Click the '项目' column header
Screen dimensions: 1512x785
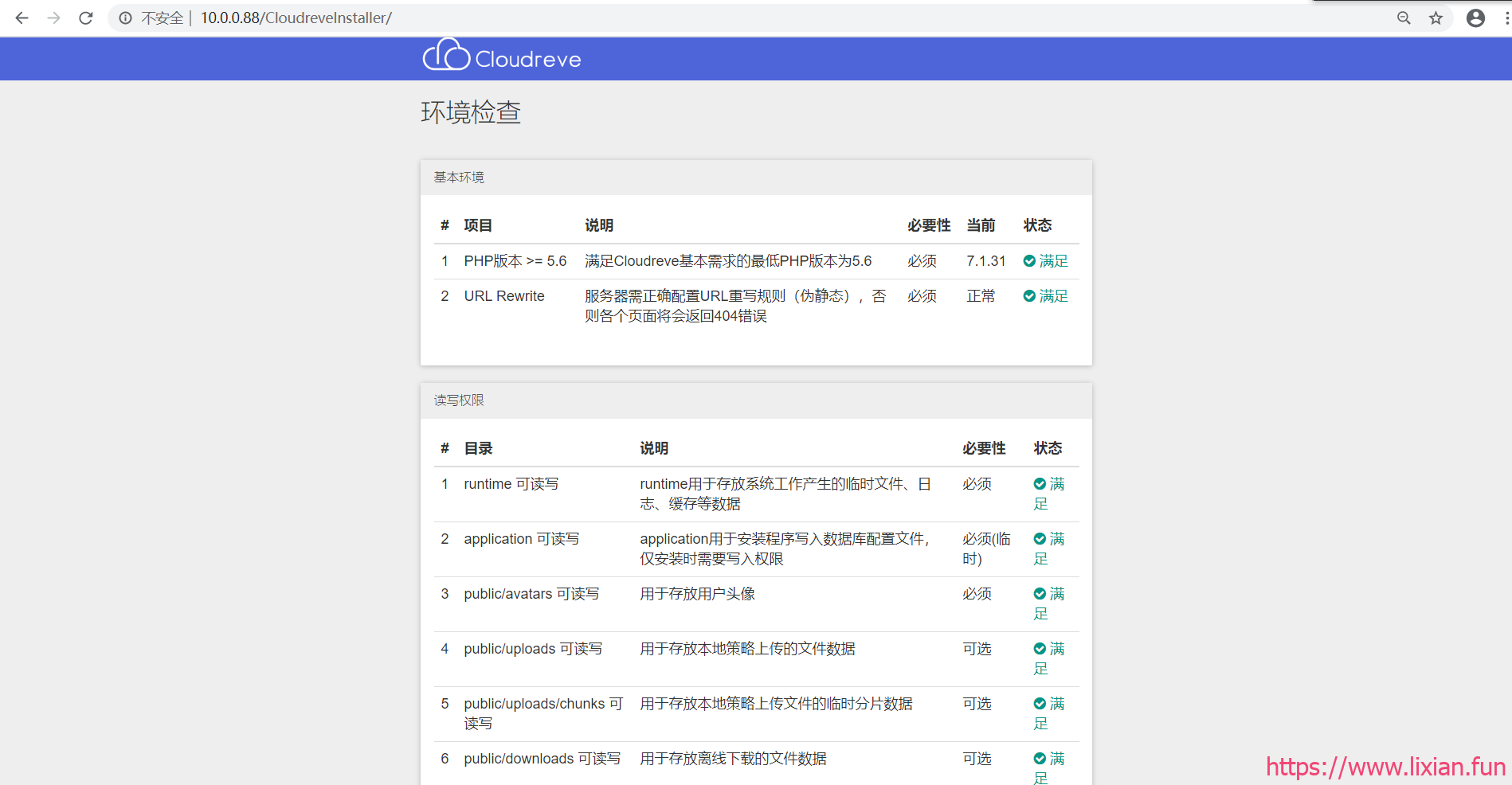[x=478, y=225]
